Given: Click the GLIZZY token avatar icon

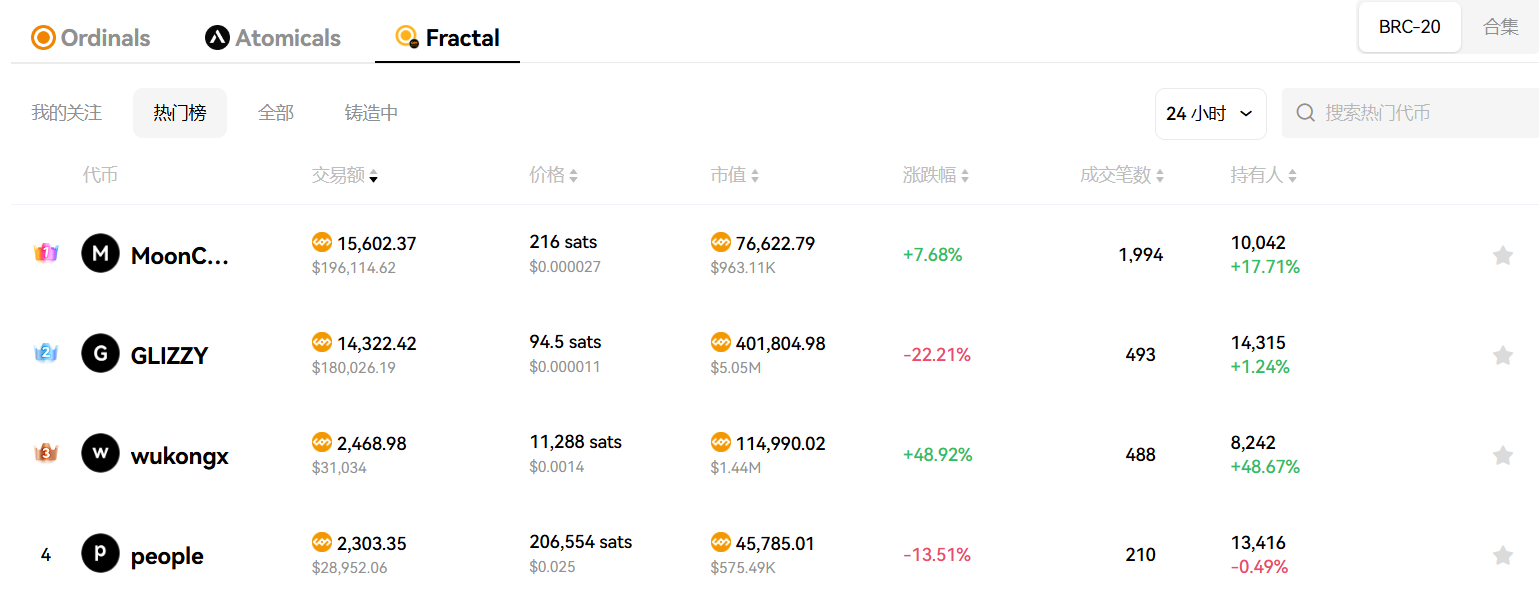Looking at the screenshot, I should point(100,354).
